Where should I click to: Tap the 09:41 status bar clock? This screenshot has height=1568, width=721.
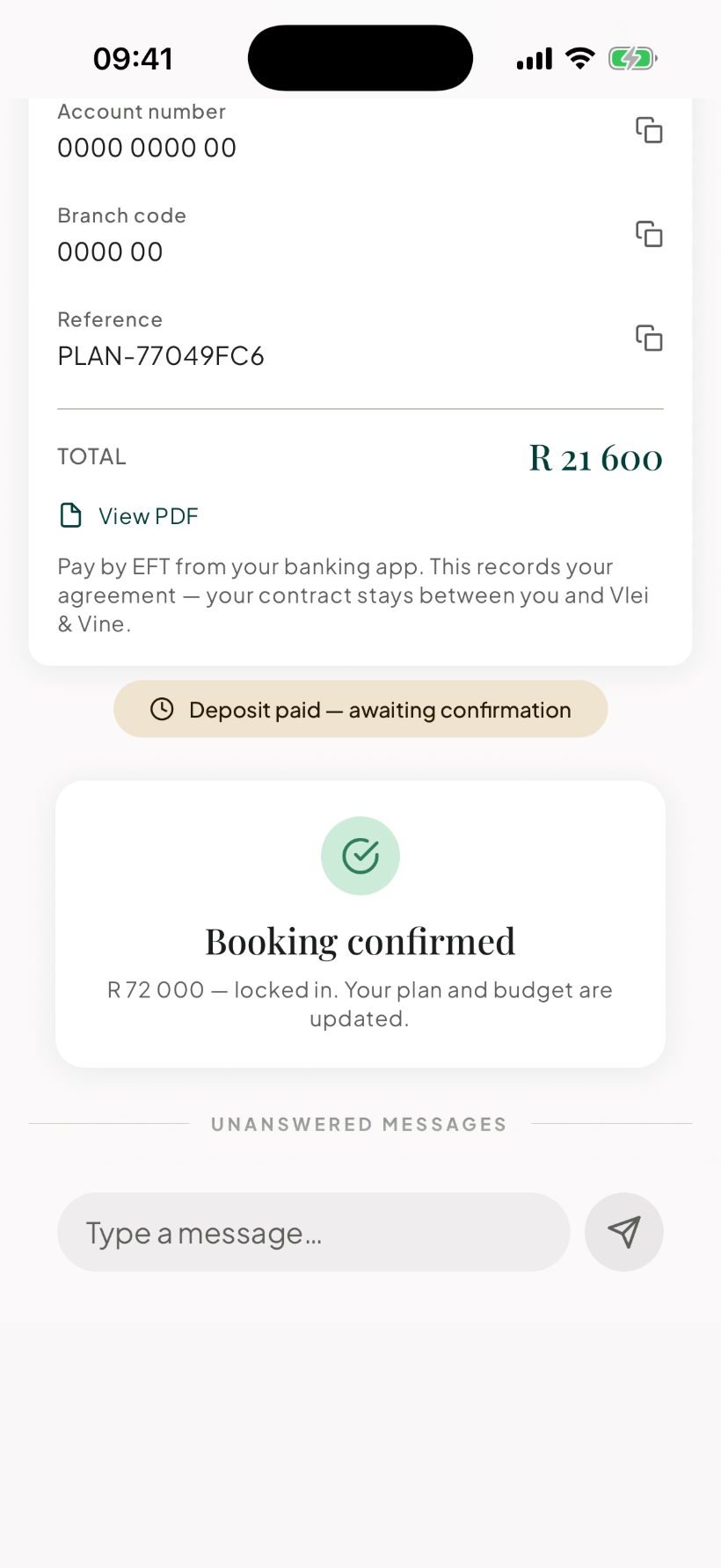[133, 59]
